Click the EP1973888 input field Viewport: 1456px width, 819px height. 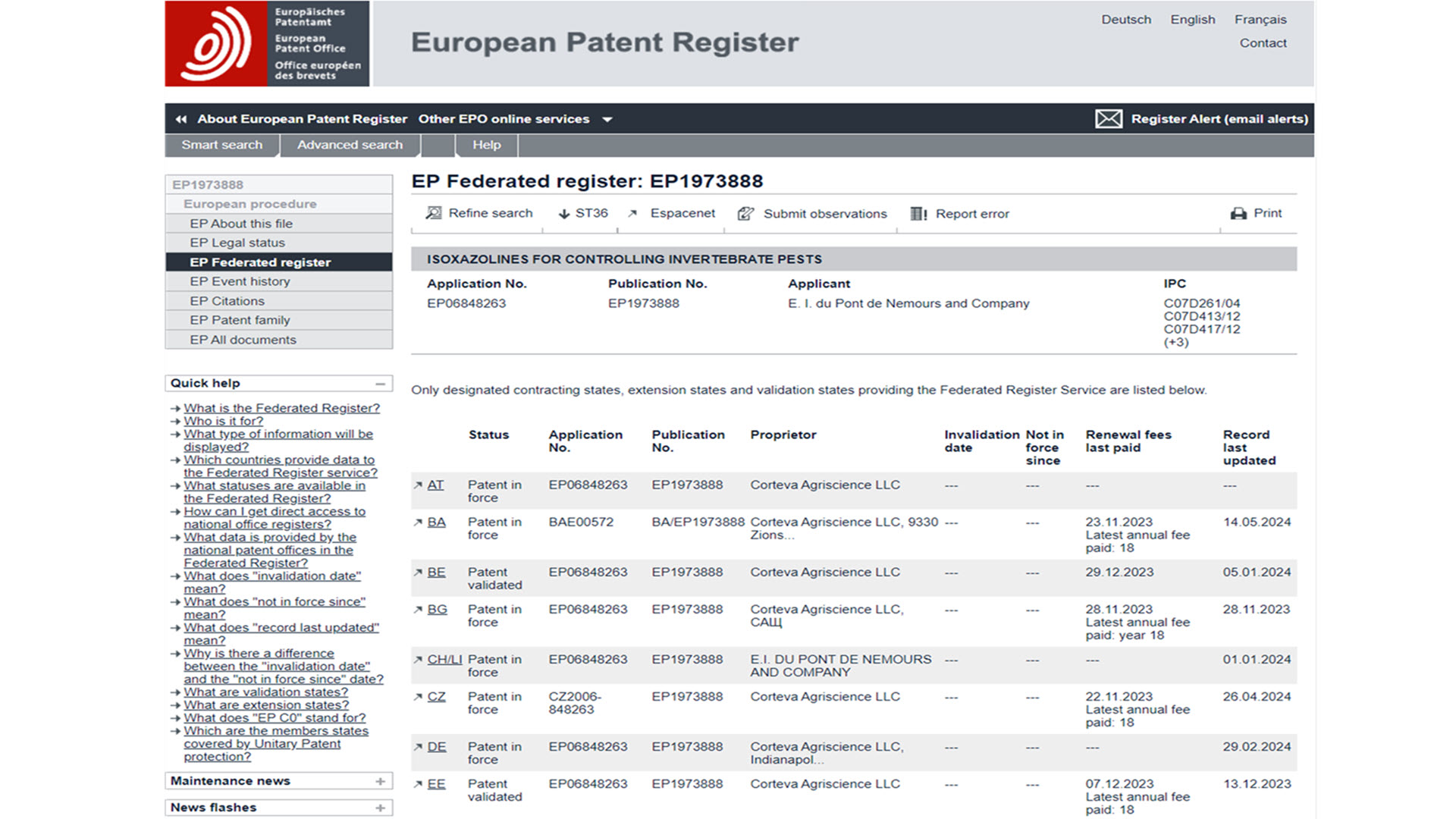coord(278,184)
